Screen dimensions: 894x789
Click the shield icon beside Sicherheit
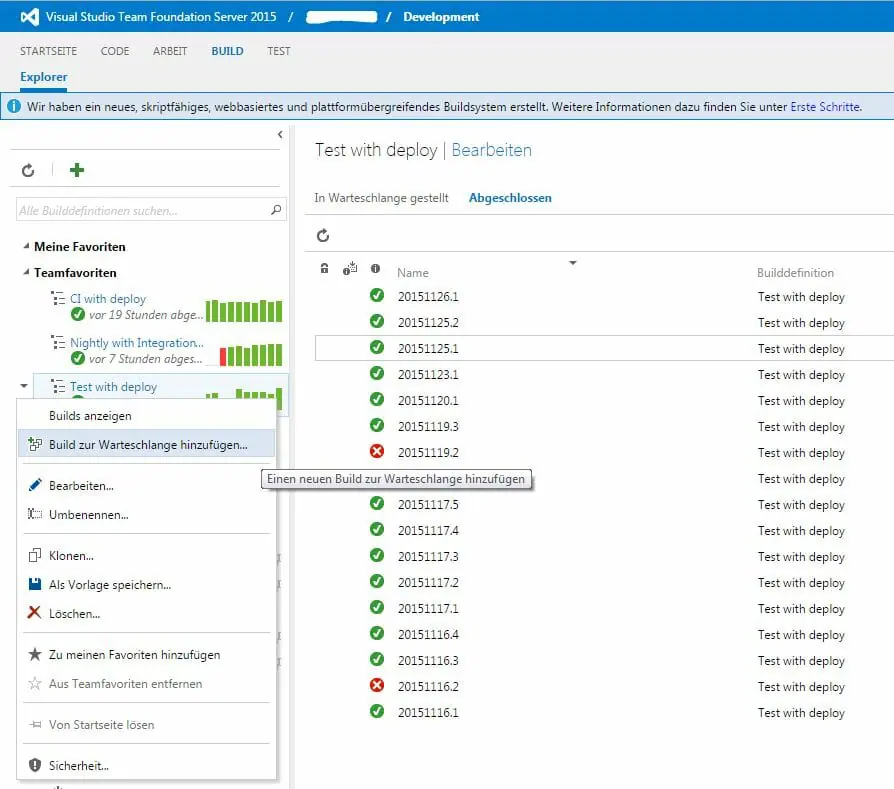click(35, 765)
